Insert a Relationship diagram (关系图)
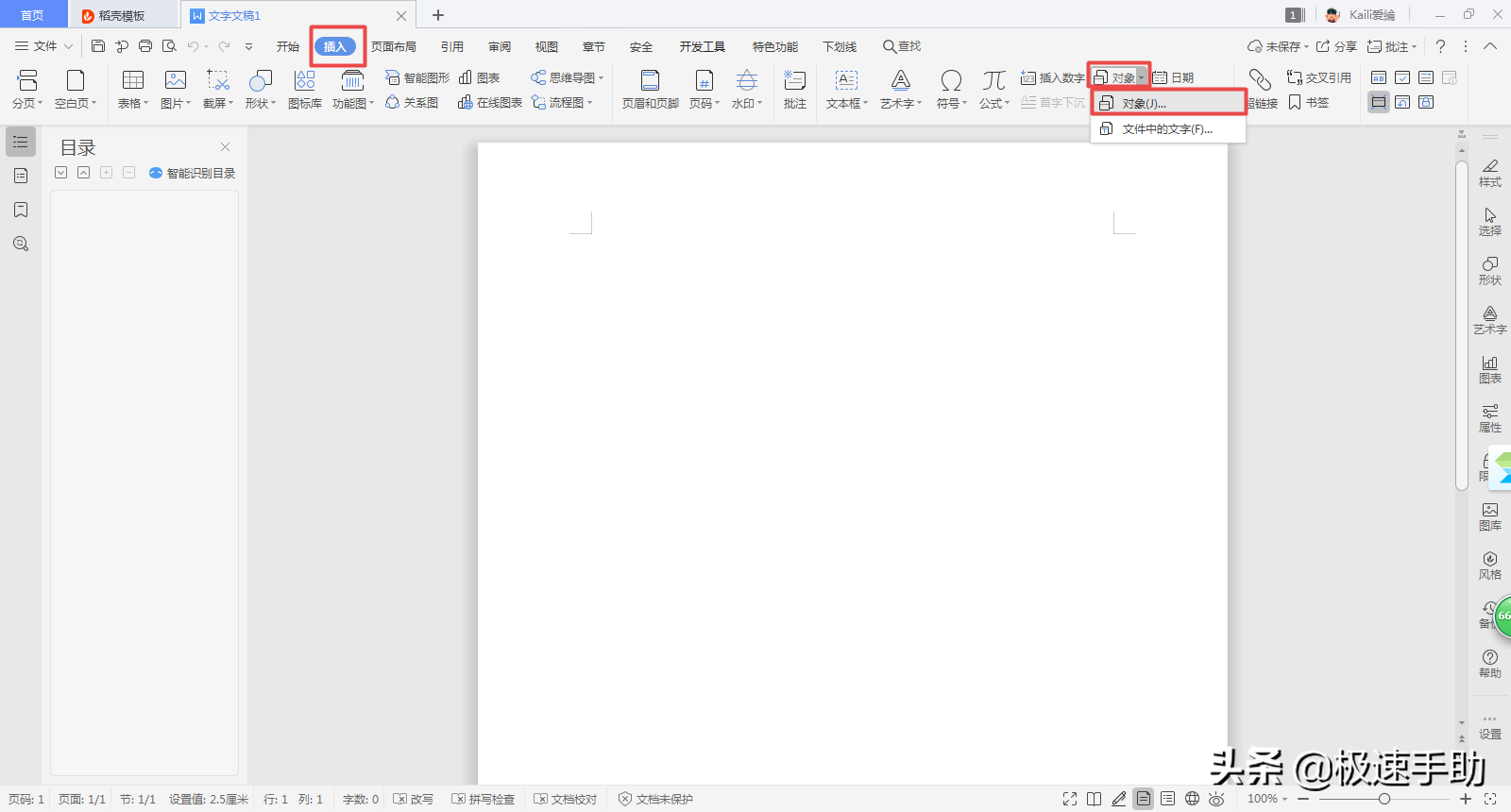1511x812 pixels. tap(412, 102)
